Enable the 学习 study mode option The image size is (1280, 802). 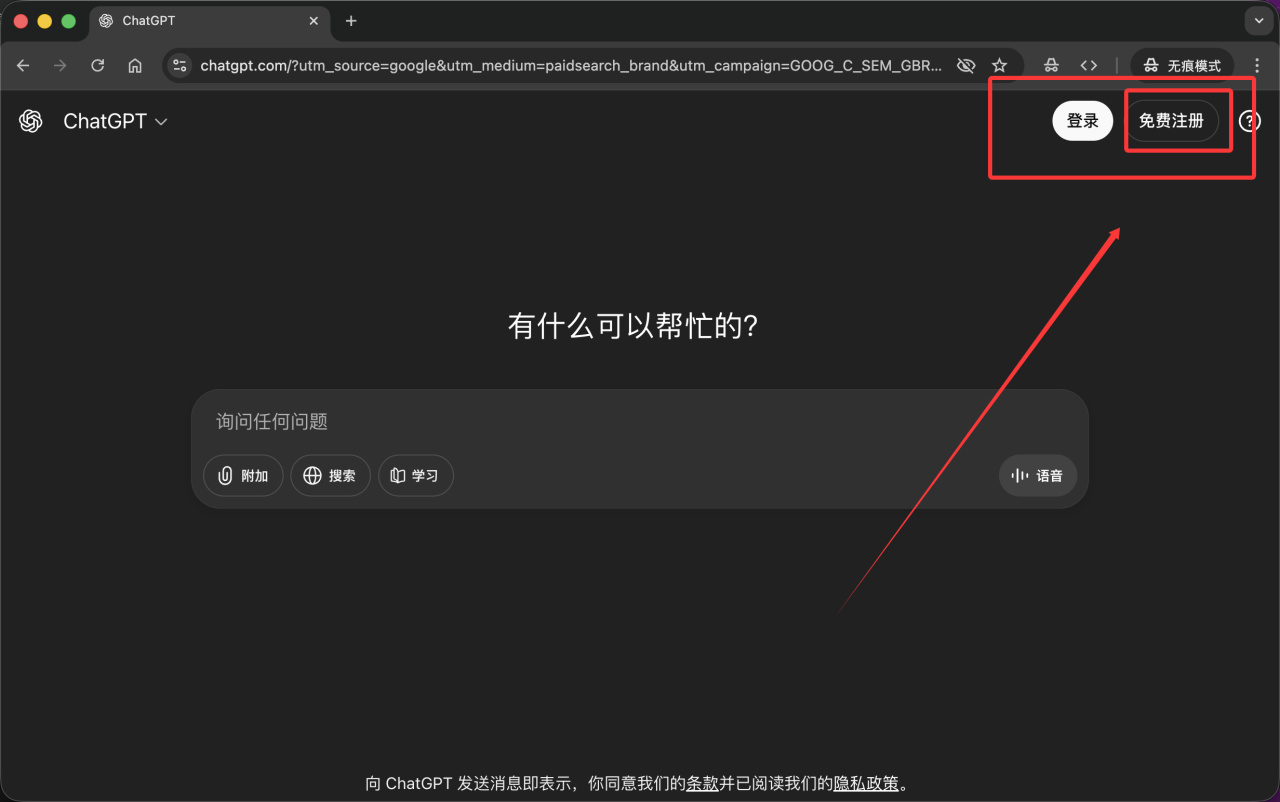point(416,476)
